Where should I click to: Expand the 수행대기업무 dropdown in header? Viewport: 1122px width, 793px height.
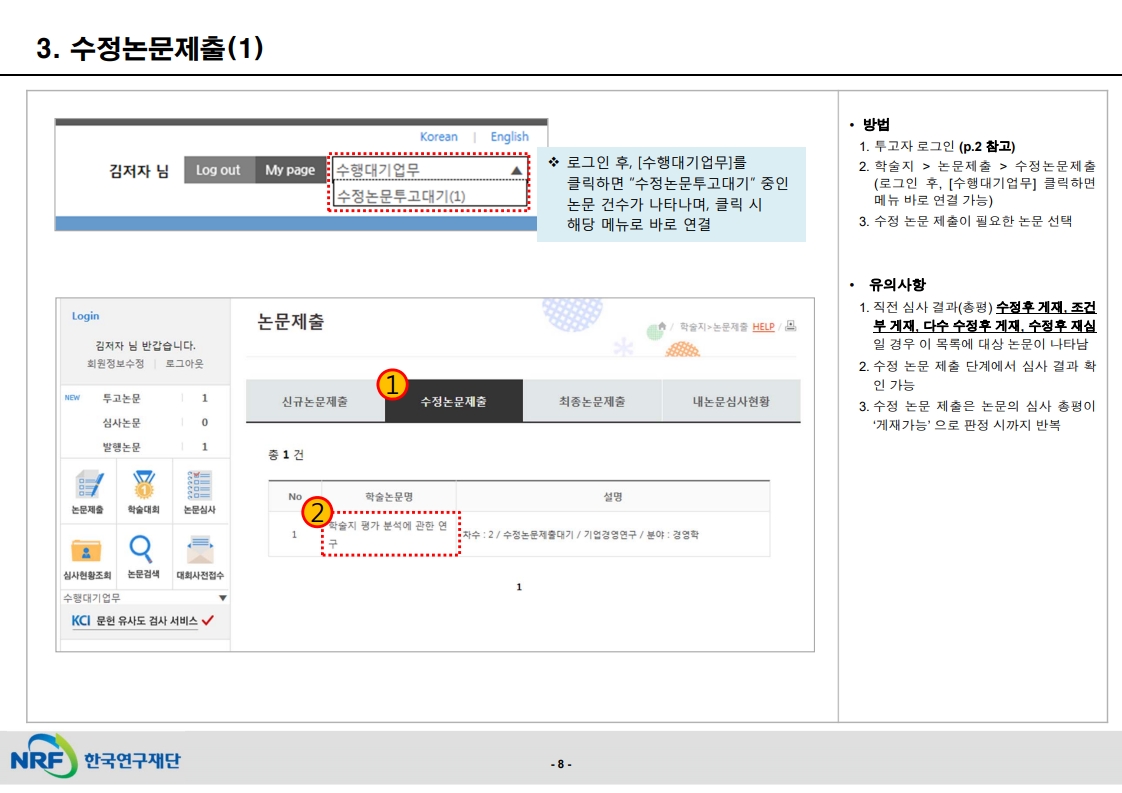pyautogui.click(x=429, y=170)
